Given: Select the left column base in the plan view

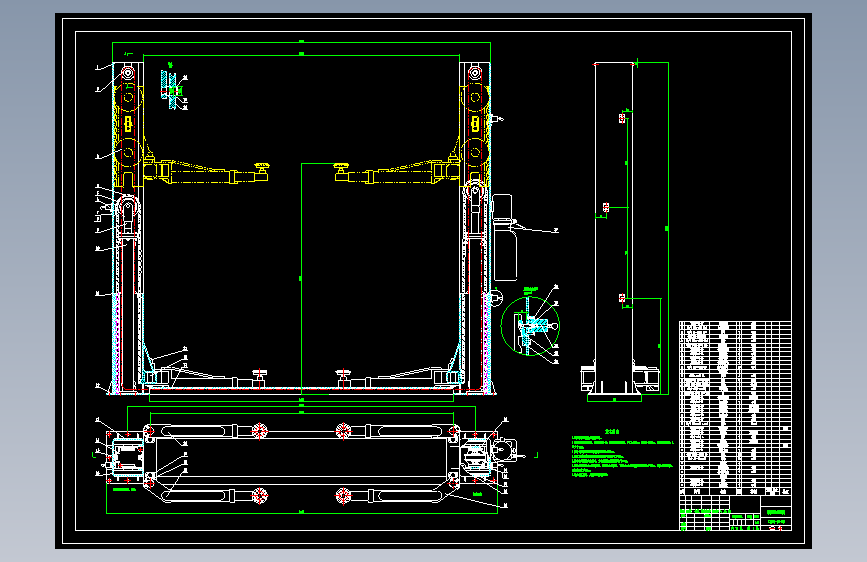Looking at the screenshot, I should pos(127,455).
